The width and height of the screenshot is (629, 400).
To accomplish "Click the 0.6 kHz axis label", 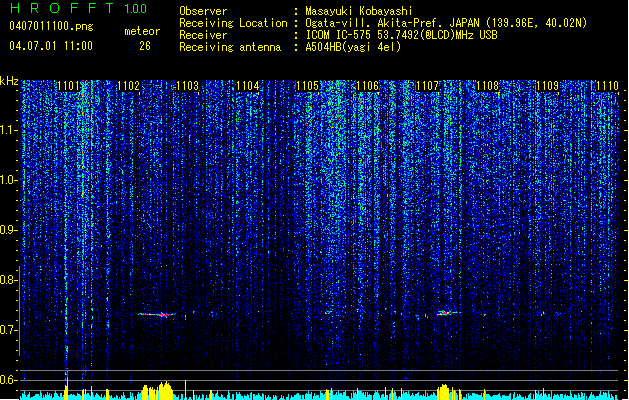I will click(x=8, y=380).
